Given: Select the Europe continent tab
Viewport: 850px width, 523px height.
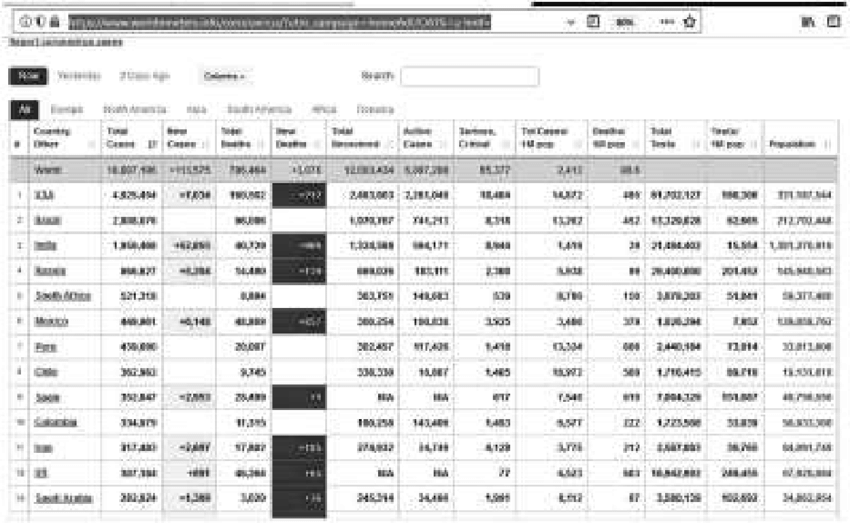Looking at the screenshot, I should coord(66,109).
